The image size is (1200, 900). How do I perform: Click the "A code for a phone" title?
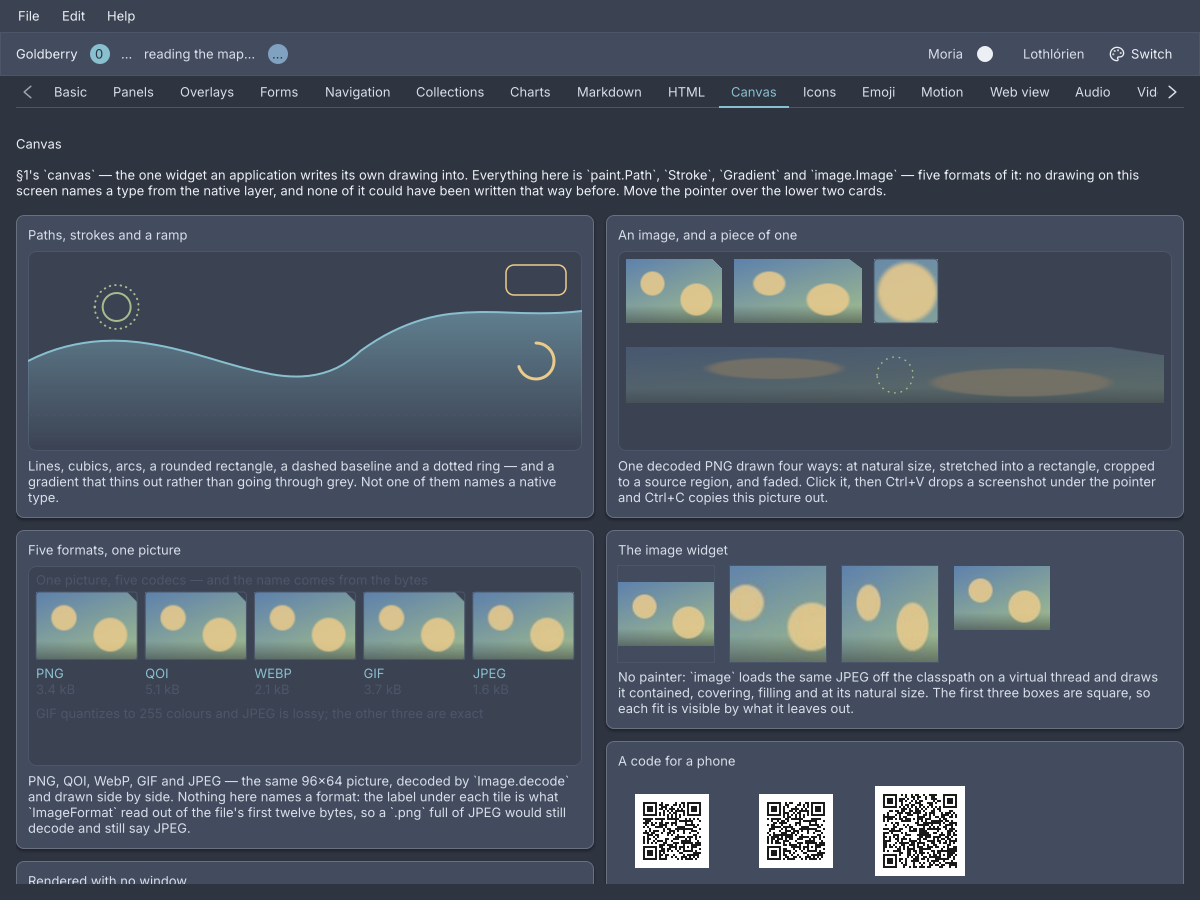[677, 761]
